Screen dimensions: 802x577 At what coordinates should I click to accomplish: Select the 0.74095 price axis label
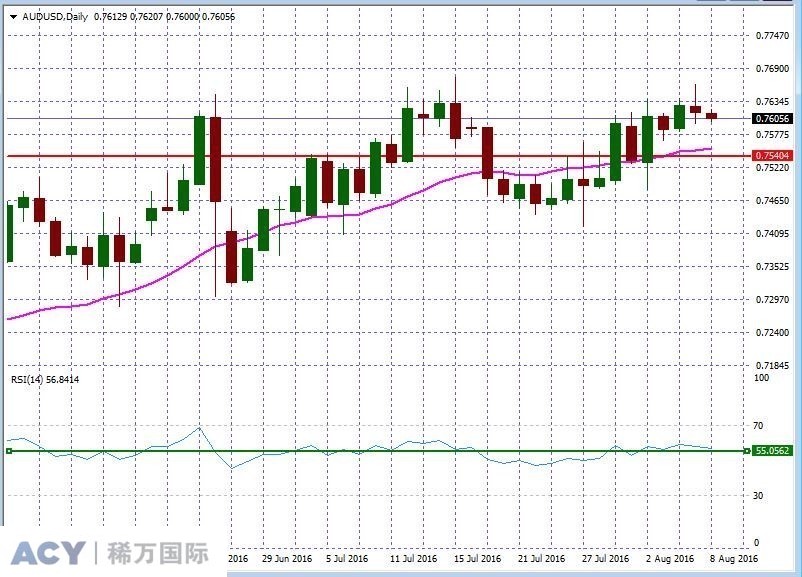coord(772,234)
